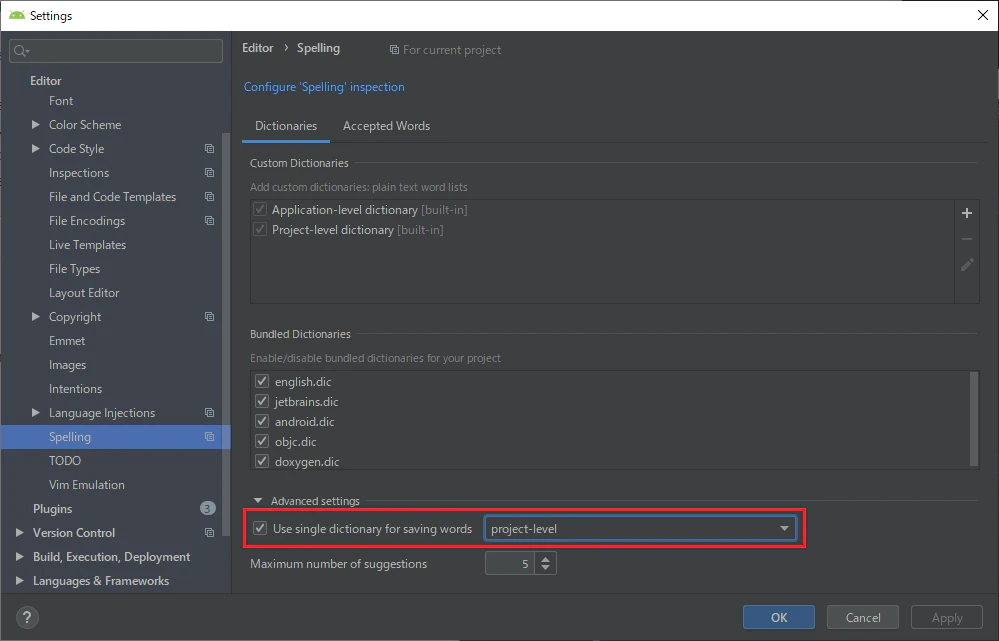Click the project-scope icon beside Copyright
The height and width of the screenshot is (641, 999).
209,317
